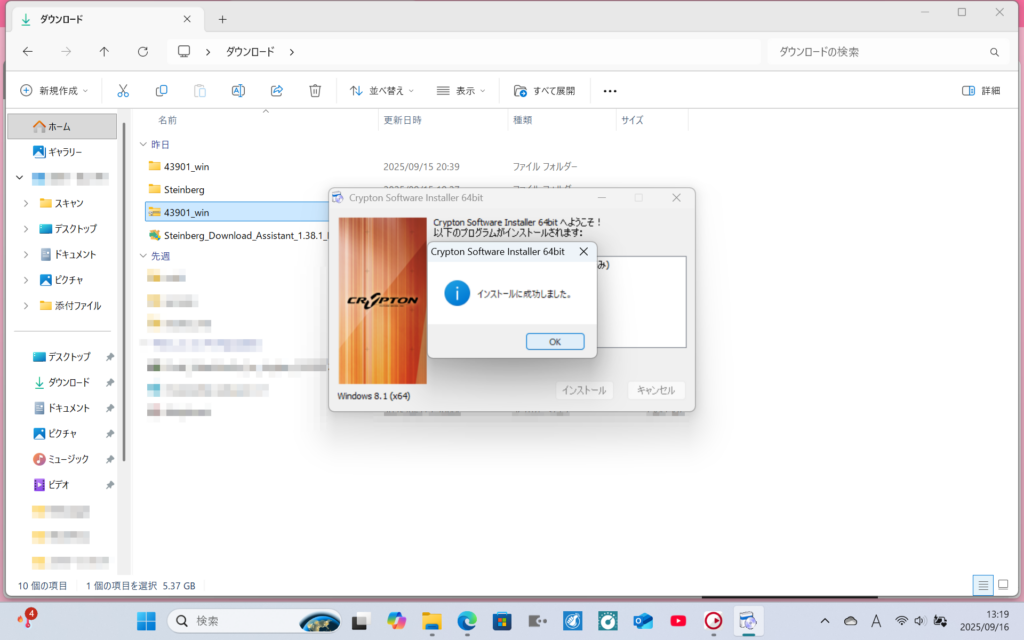Screen dimensions: 1024x640
Task: Click the Share icon in Explorer toolbar
Action: pyautogui.click(x=277, y=90)
